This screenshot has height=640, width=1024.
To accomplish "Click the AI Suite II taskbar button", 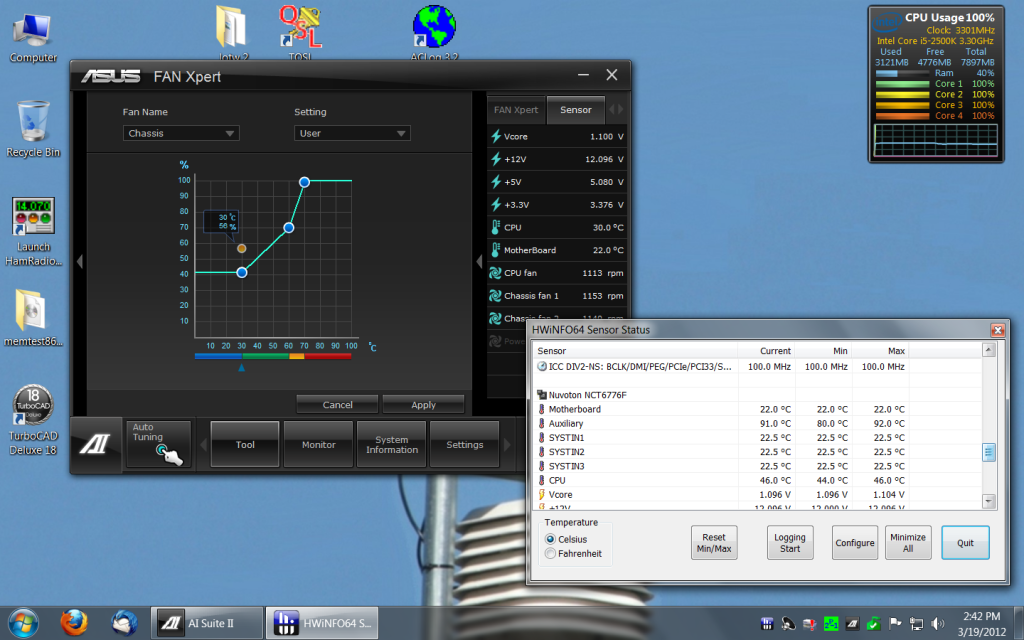I will 207,623.
